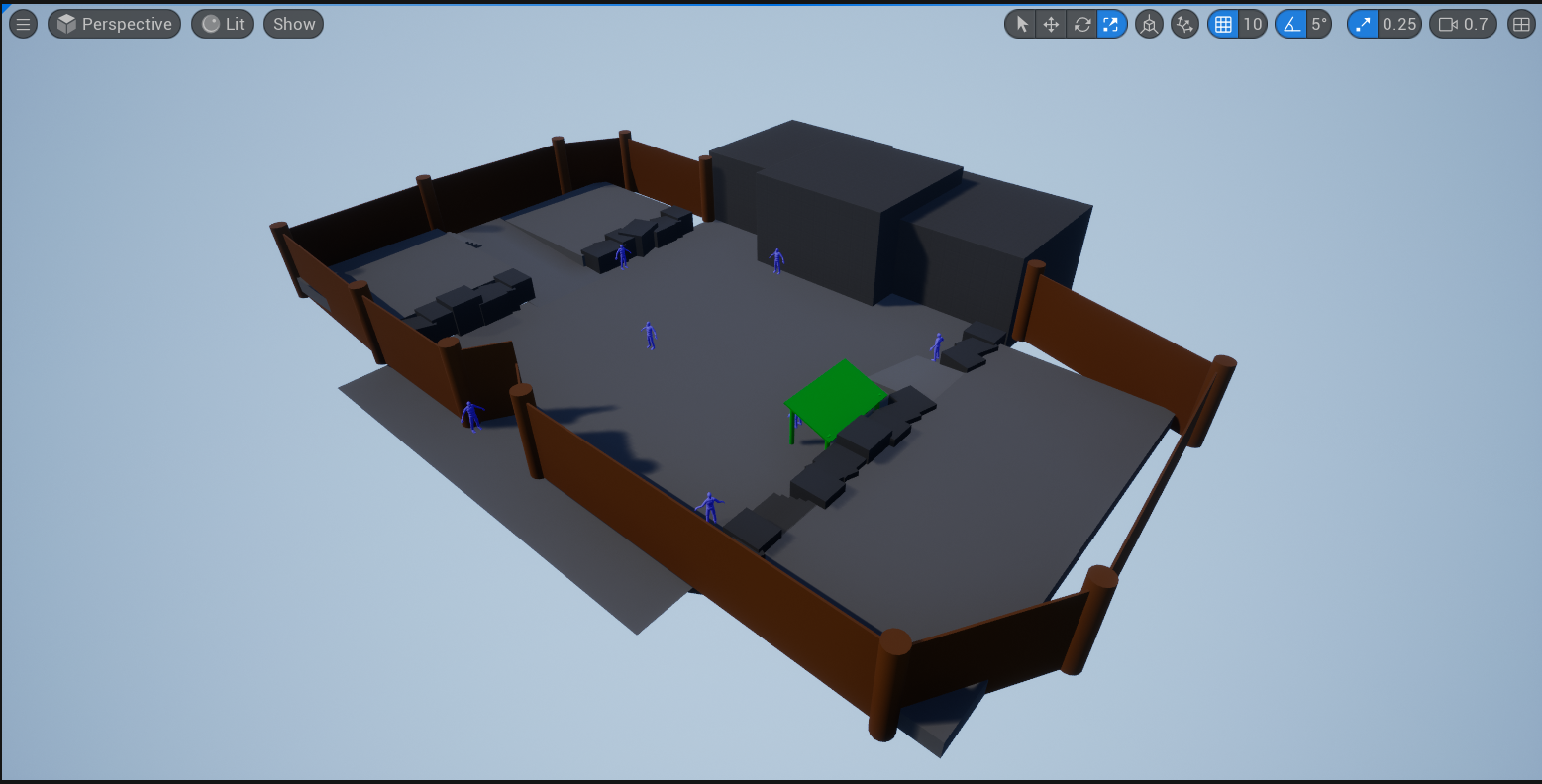
Task: Adjust the scale snap 0.25 value control
Action: 1397,24
